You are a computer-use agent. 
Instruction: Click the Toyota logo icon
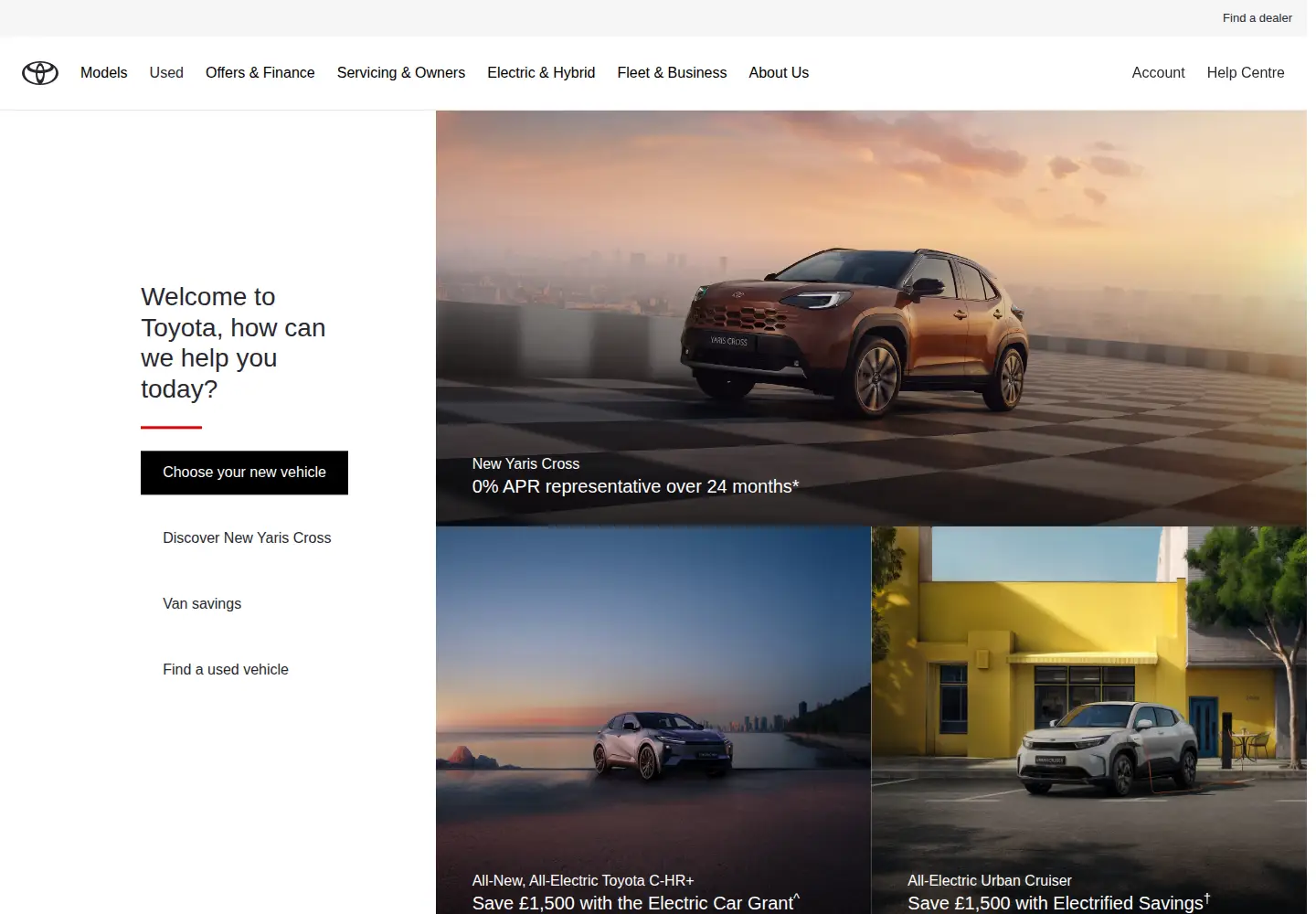point(40,73)
